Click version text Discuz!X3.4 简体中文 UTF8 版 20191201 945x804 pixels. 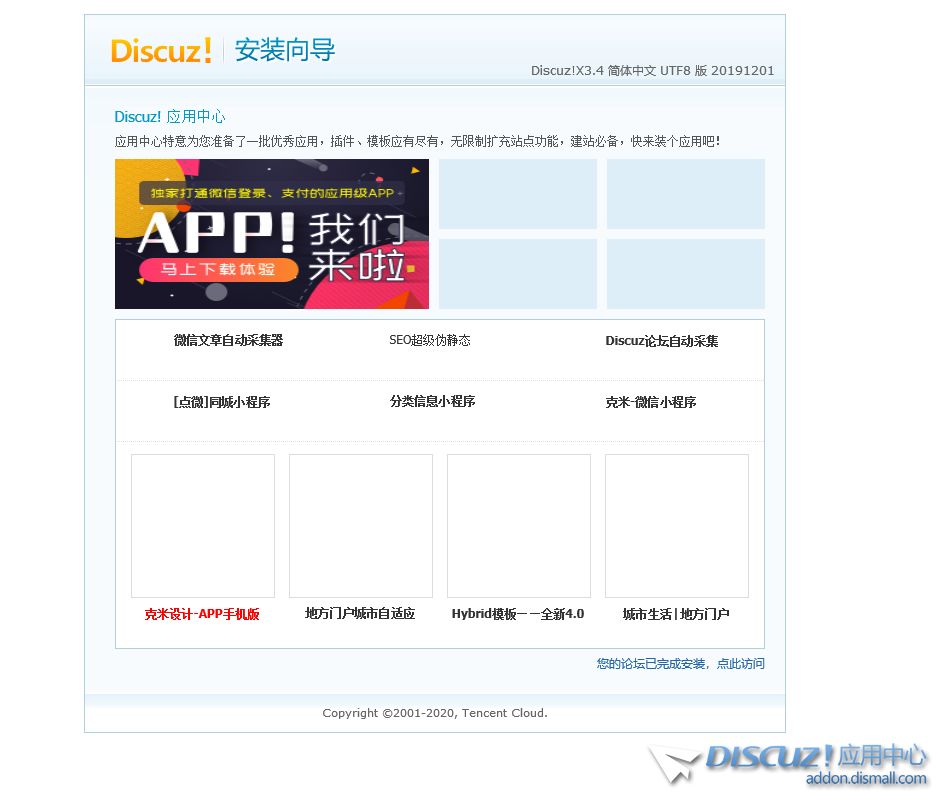(x=652, y=71)
